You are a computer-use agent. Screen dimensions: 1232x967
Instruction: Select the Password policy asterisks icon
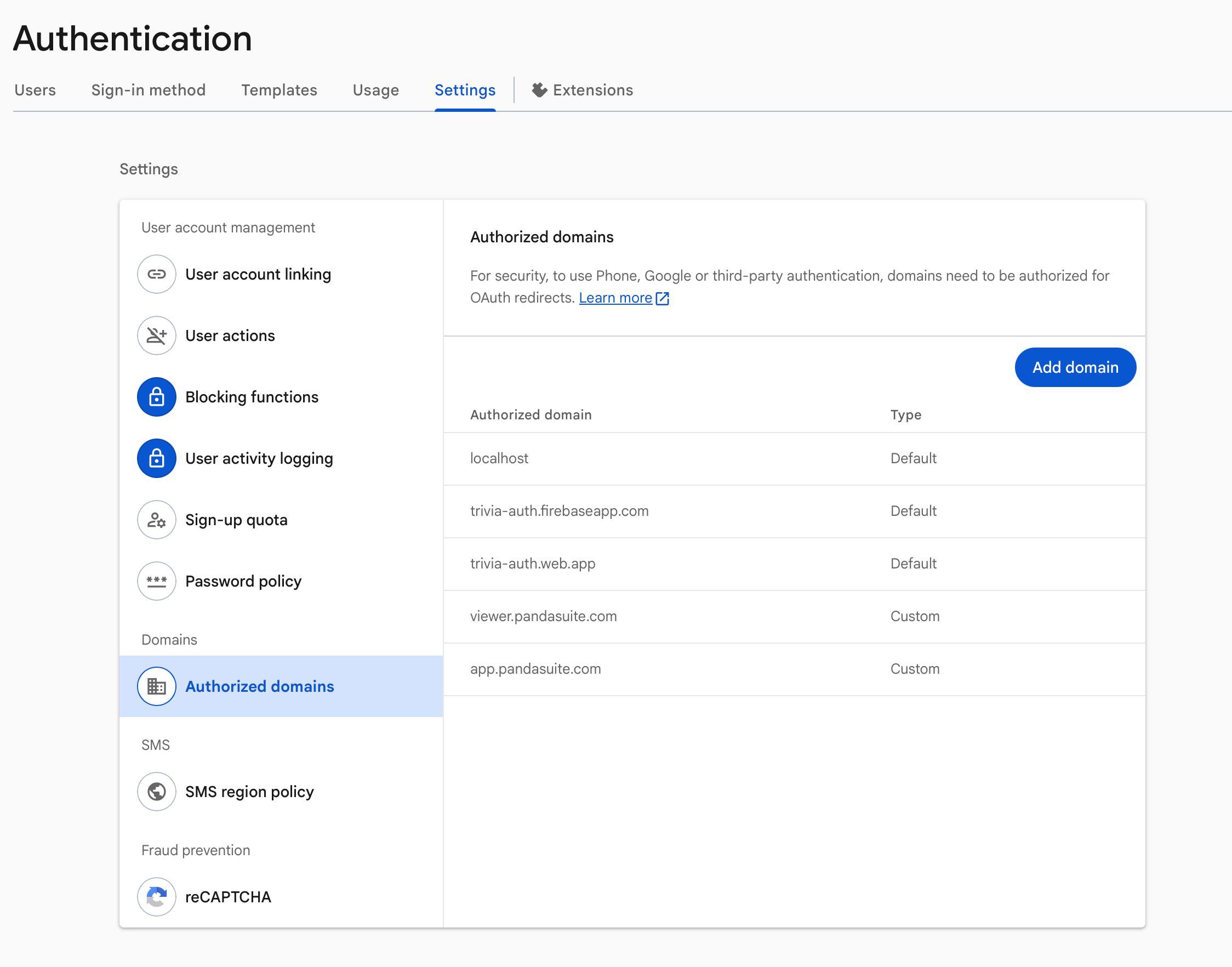tap(156, 581)
